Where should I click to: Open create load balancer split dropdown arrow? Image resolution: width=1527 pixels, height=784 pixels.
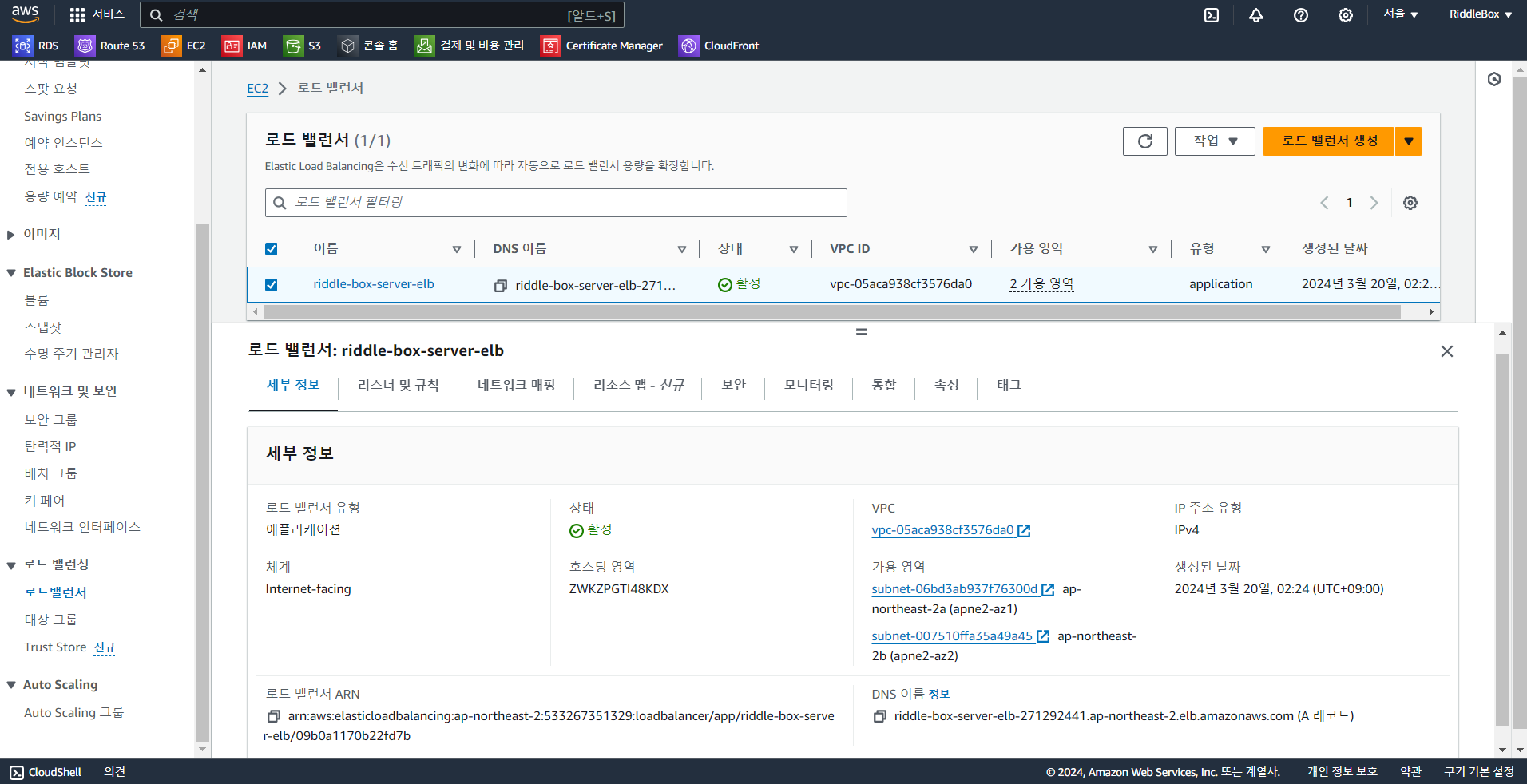1409,141
